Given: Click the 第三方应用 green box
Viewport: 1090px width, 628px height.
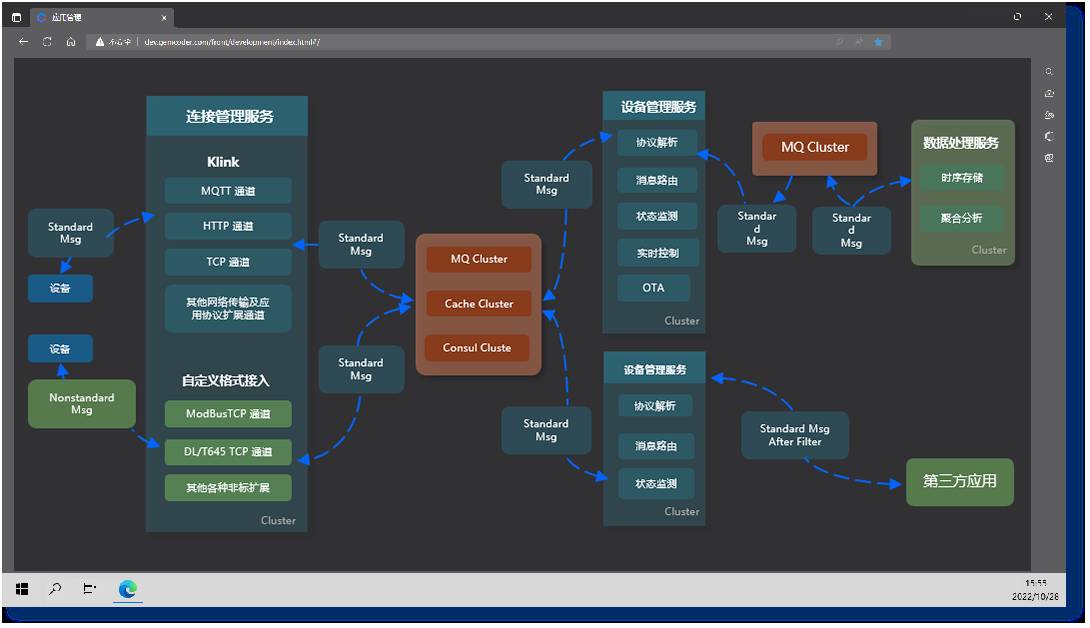Looking at the screenshot, I should click(959, 481).
